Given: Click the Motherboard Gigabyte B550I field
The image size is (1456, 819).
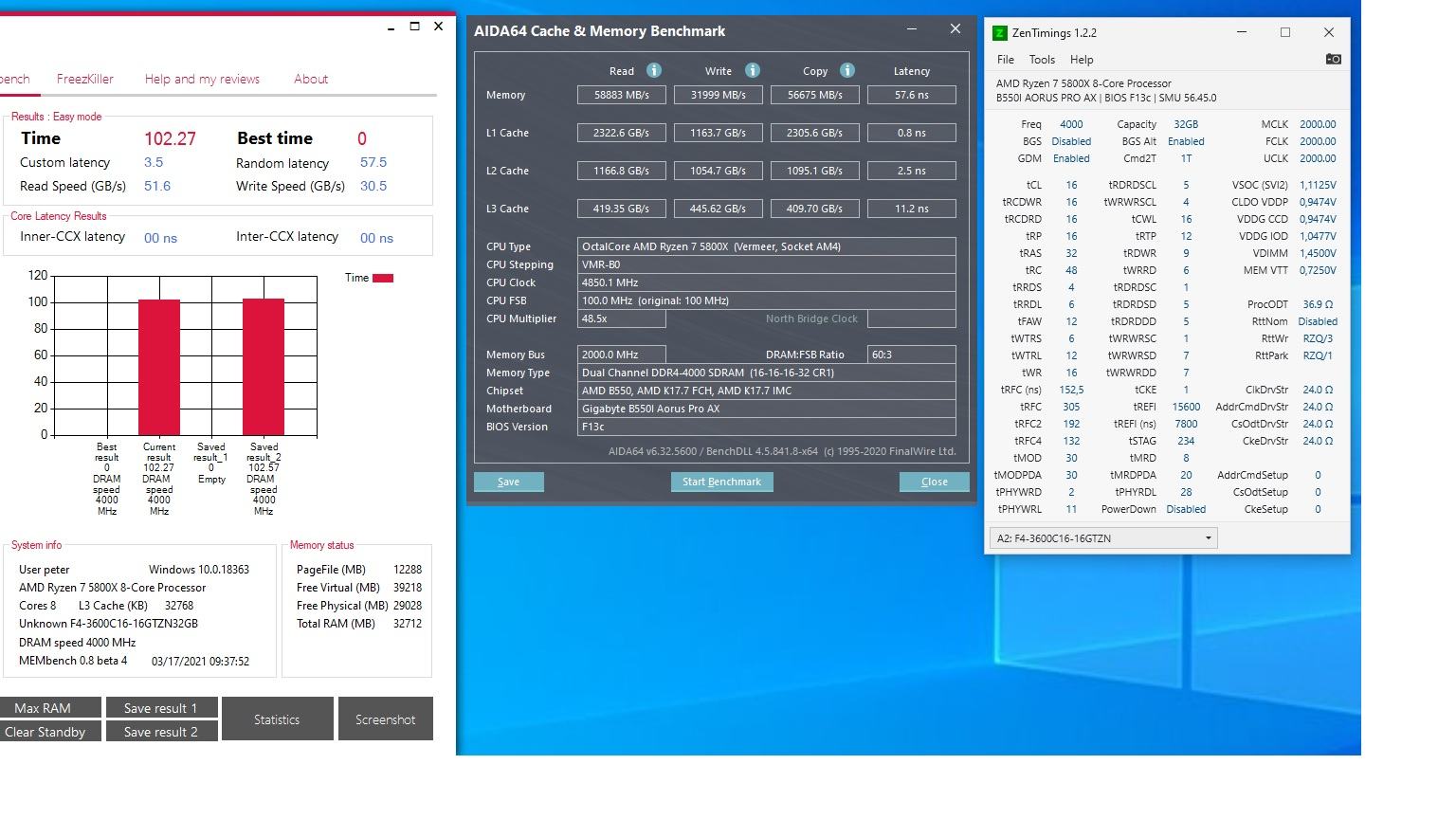Looking at the screenshot, I should [767, 409].
